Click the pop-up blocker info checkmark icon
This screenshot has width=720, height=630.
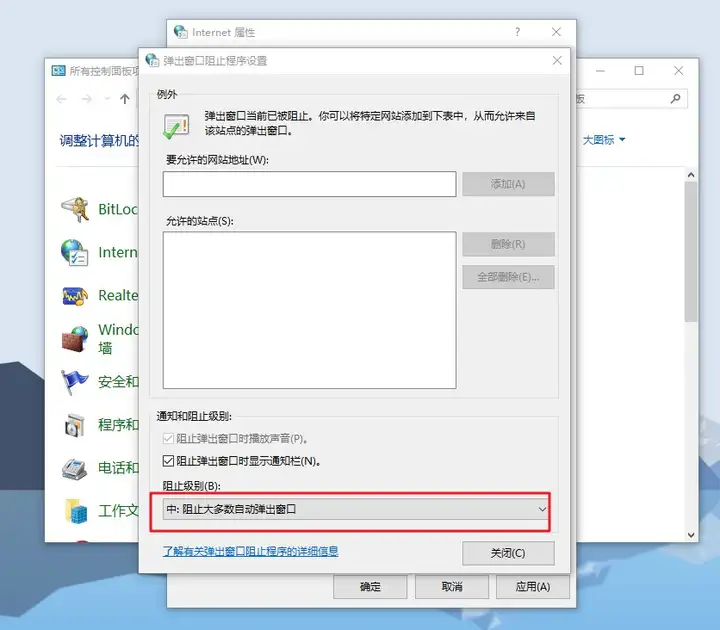176,126
